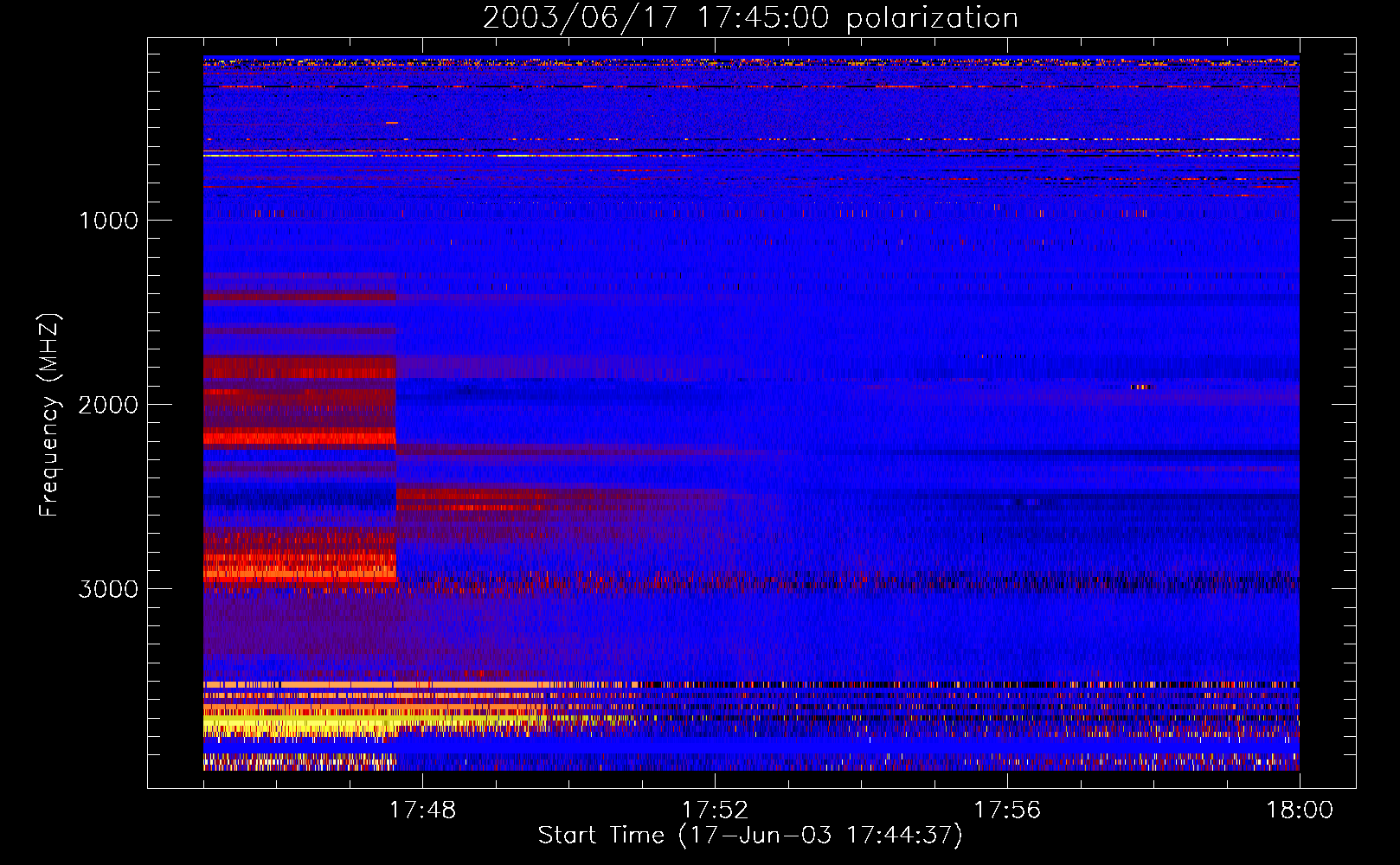Click the 17:48 time tick label
This screenshot has width=1400, height=865.
[422, 811]
